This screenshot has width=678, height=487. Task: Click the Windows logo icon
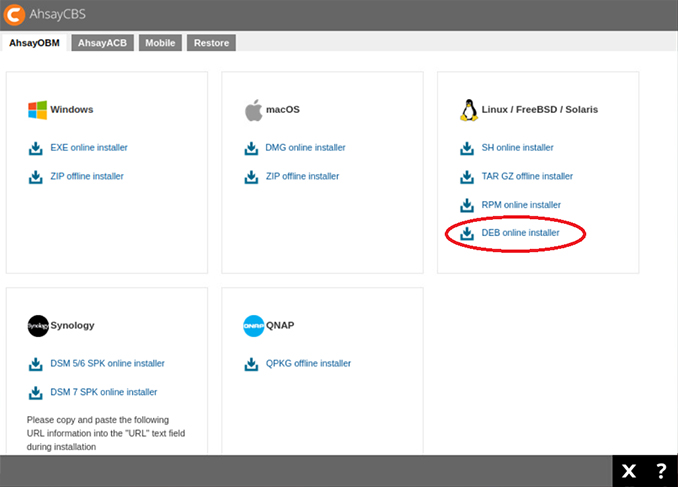point(37,110)
